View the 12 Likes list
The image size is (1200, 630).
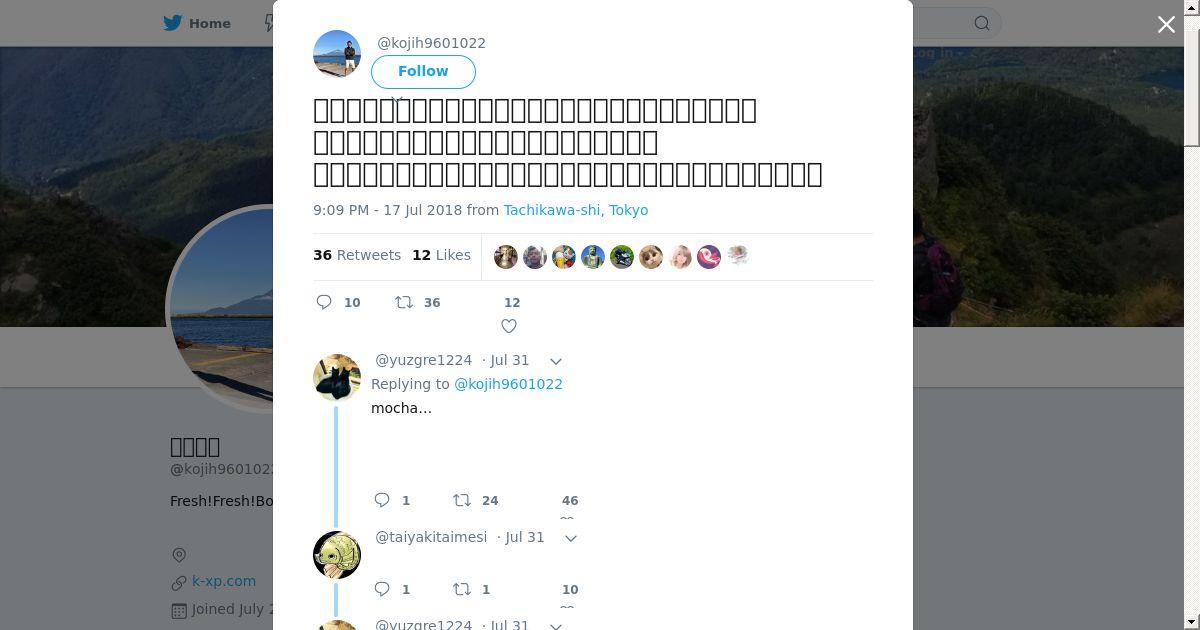click(441, 255)
